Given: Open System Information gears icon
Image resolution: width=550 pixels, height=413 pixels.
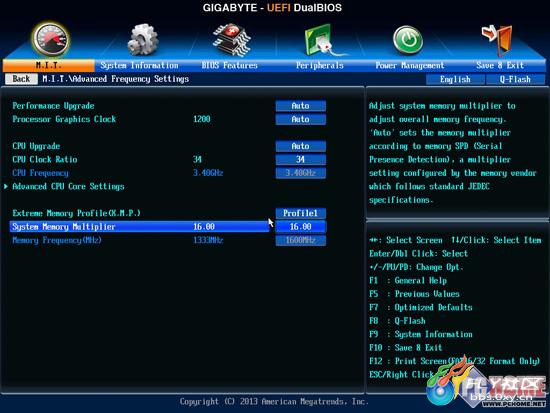Looking at the screenshot, I should pos(142,39).
